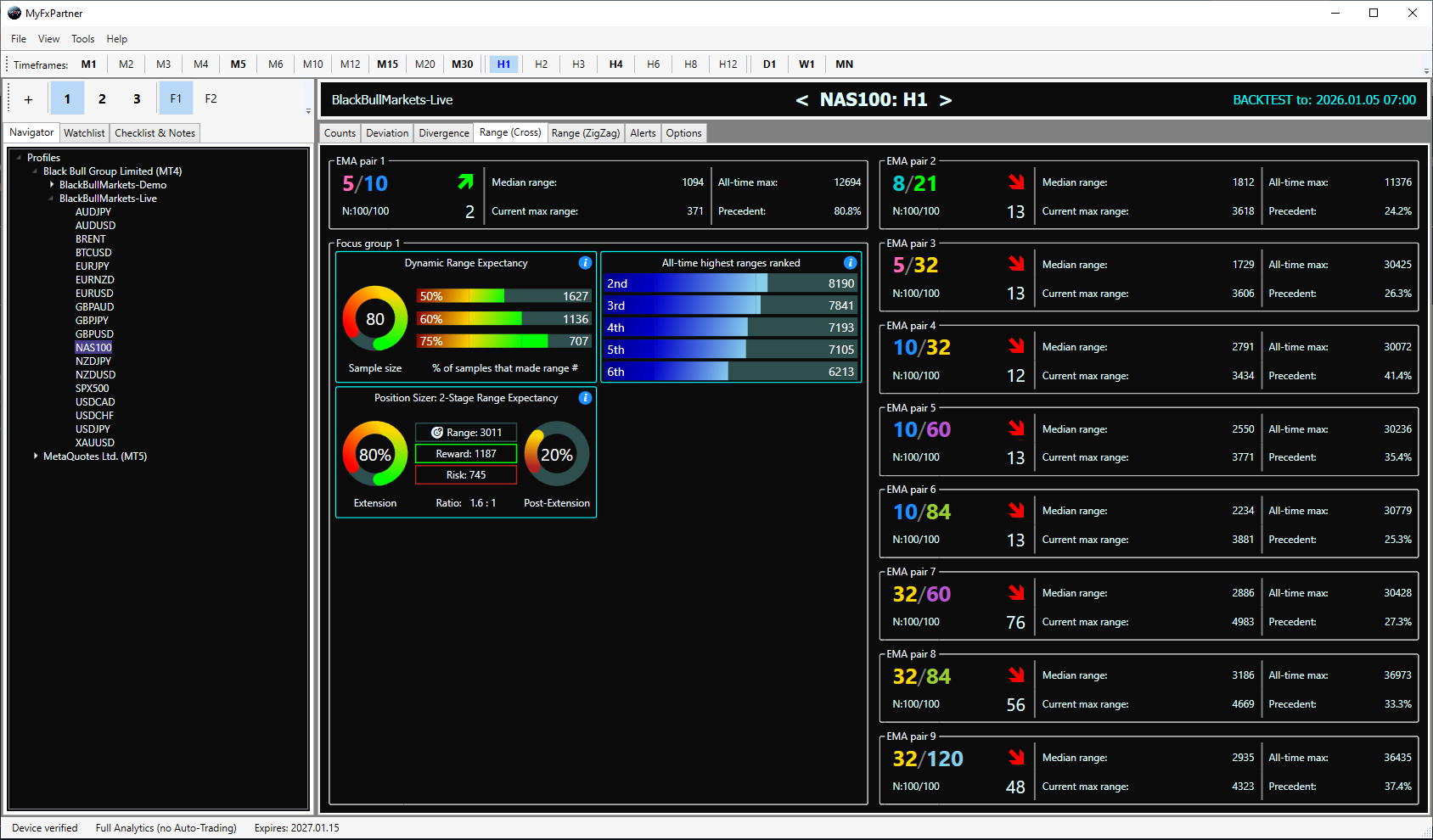
Task: Collapse the BlackBullMarkets-Live tree branch
Action: (x=53, y=198)
